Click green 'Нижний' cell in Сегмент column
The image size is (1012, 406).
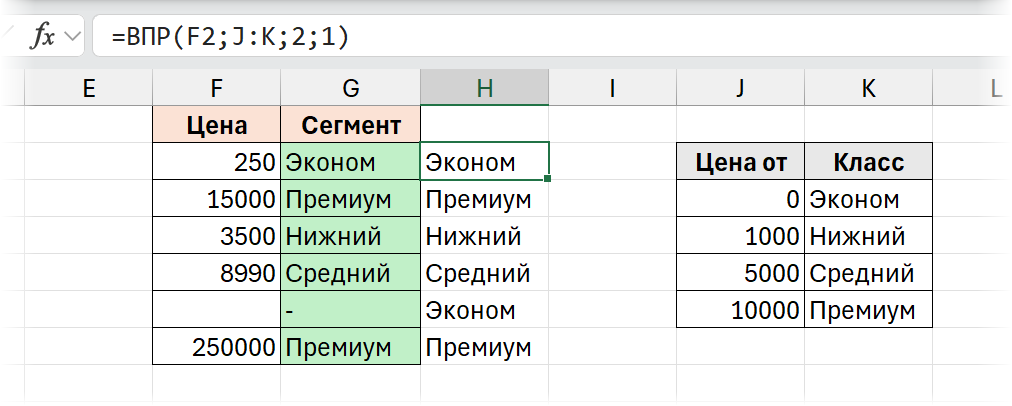pos(350,236)
